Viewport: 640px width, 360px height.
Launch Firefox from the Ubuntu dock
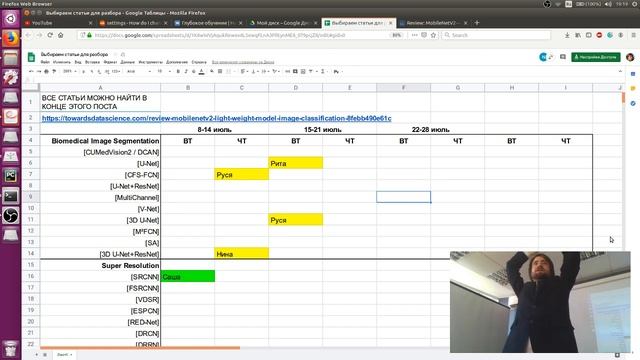point(11,38)
